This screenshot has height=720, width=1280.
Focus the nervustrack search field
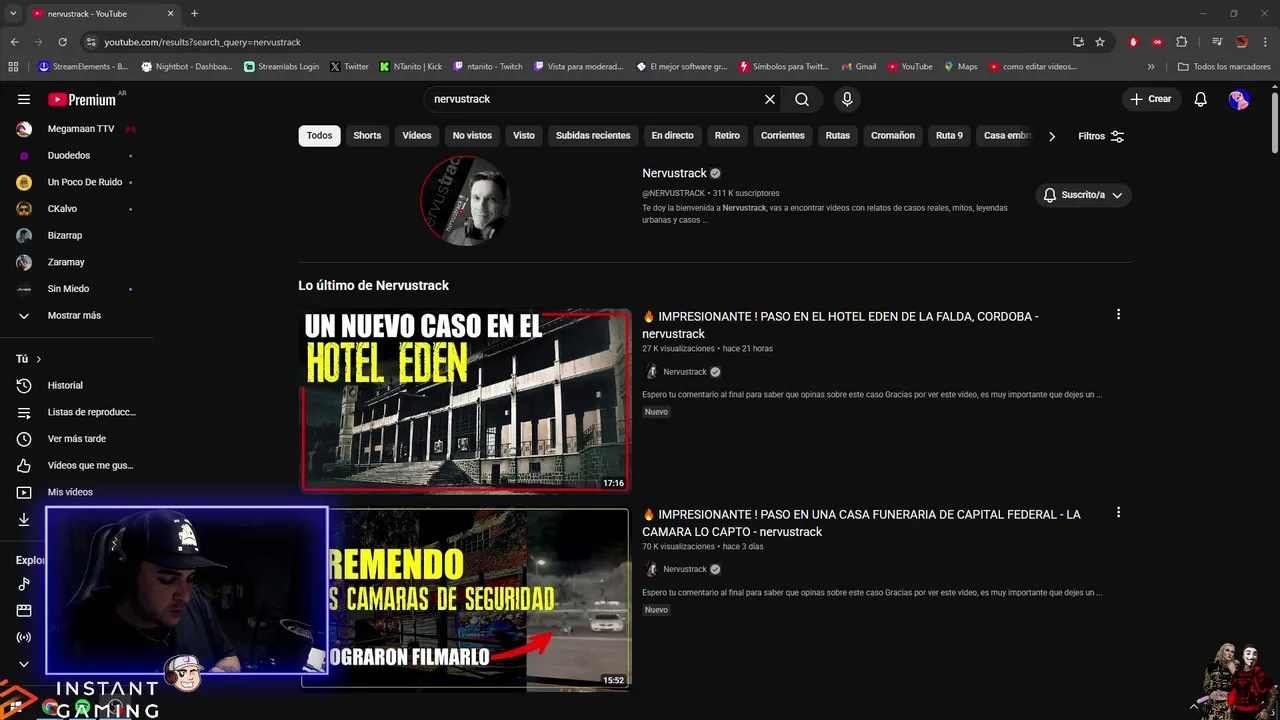point(595,99)
